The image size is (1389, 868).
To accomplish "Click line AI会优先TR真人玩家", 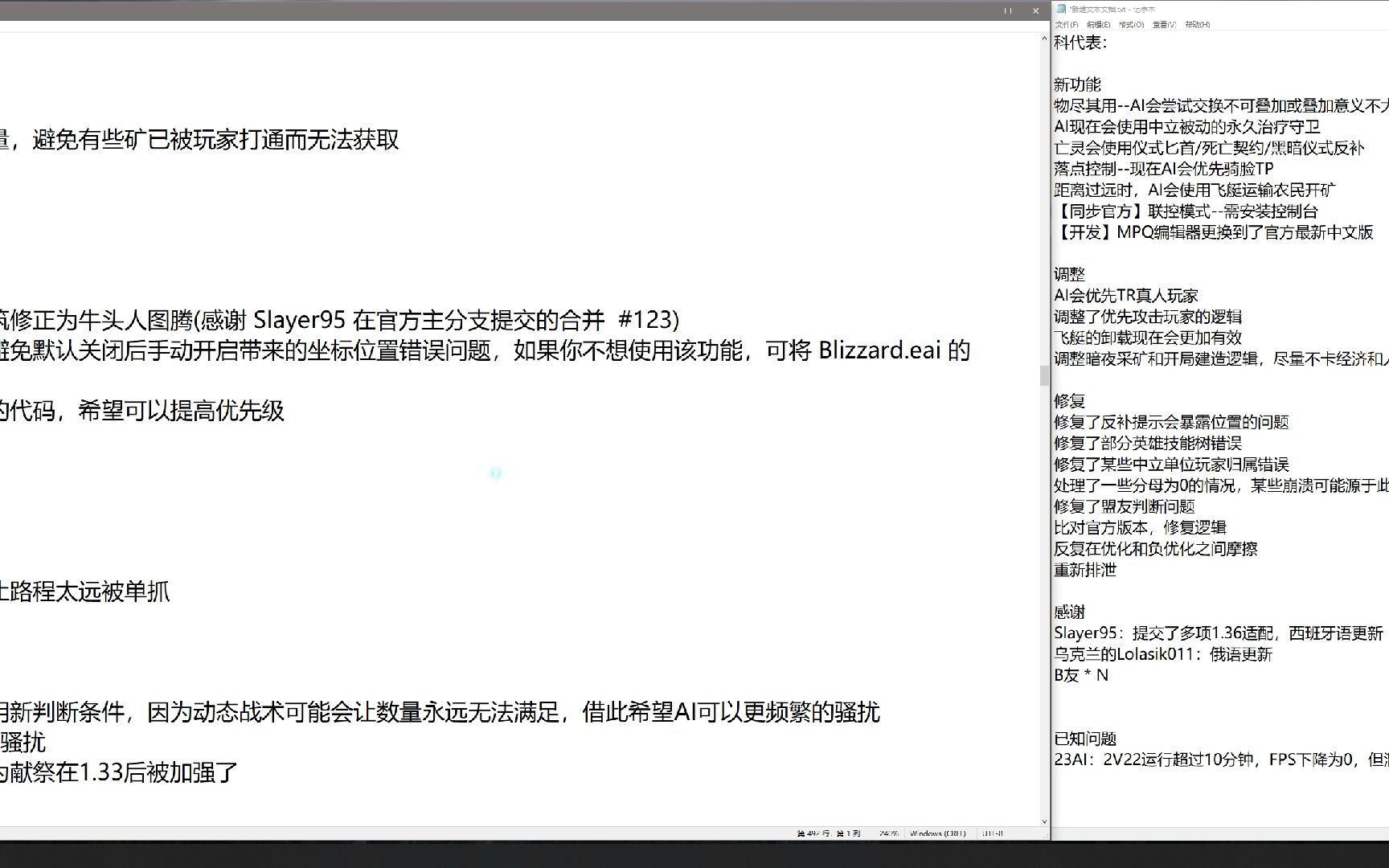I will (x=1126, y=296).
